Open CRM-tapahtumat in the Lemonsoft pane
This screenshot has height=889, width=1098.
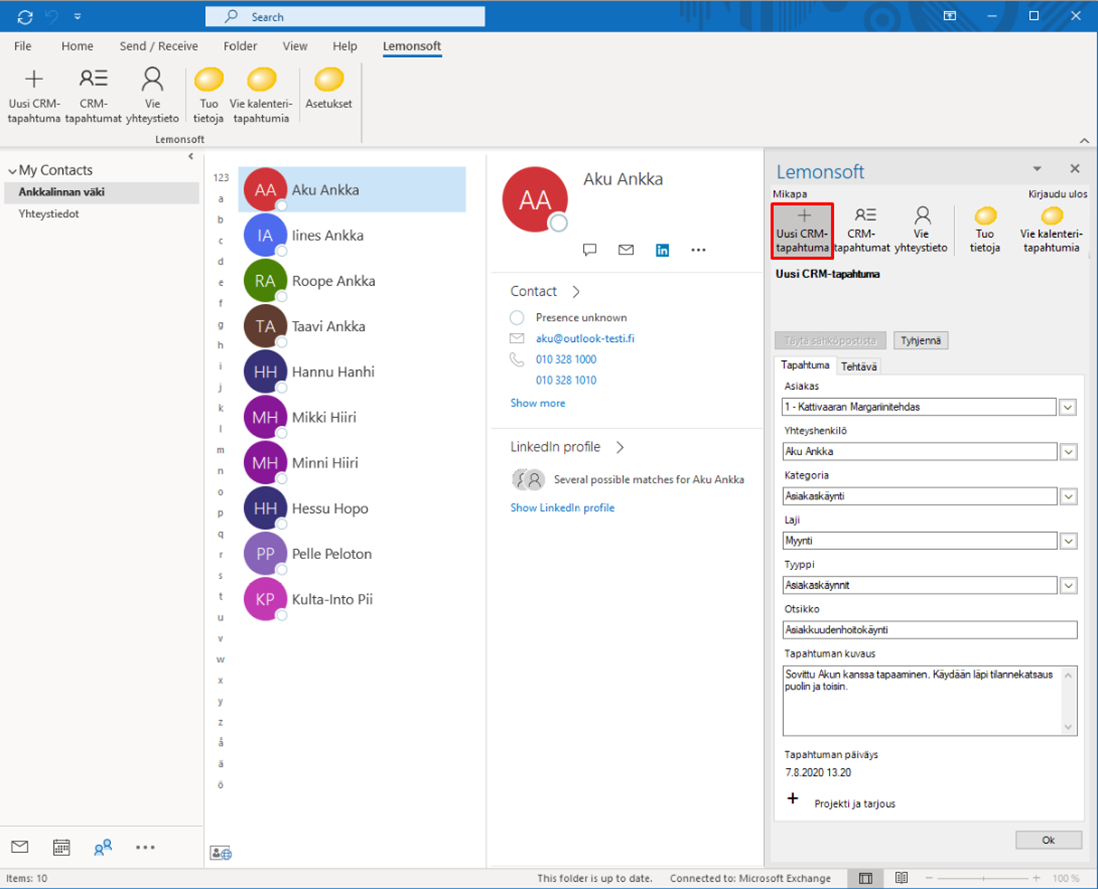point(862,230)
